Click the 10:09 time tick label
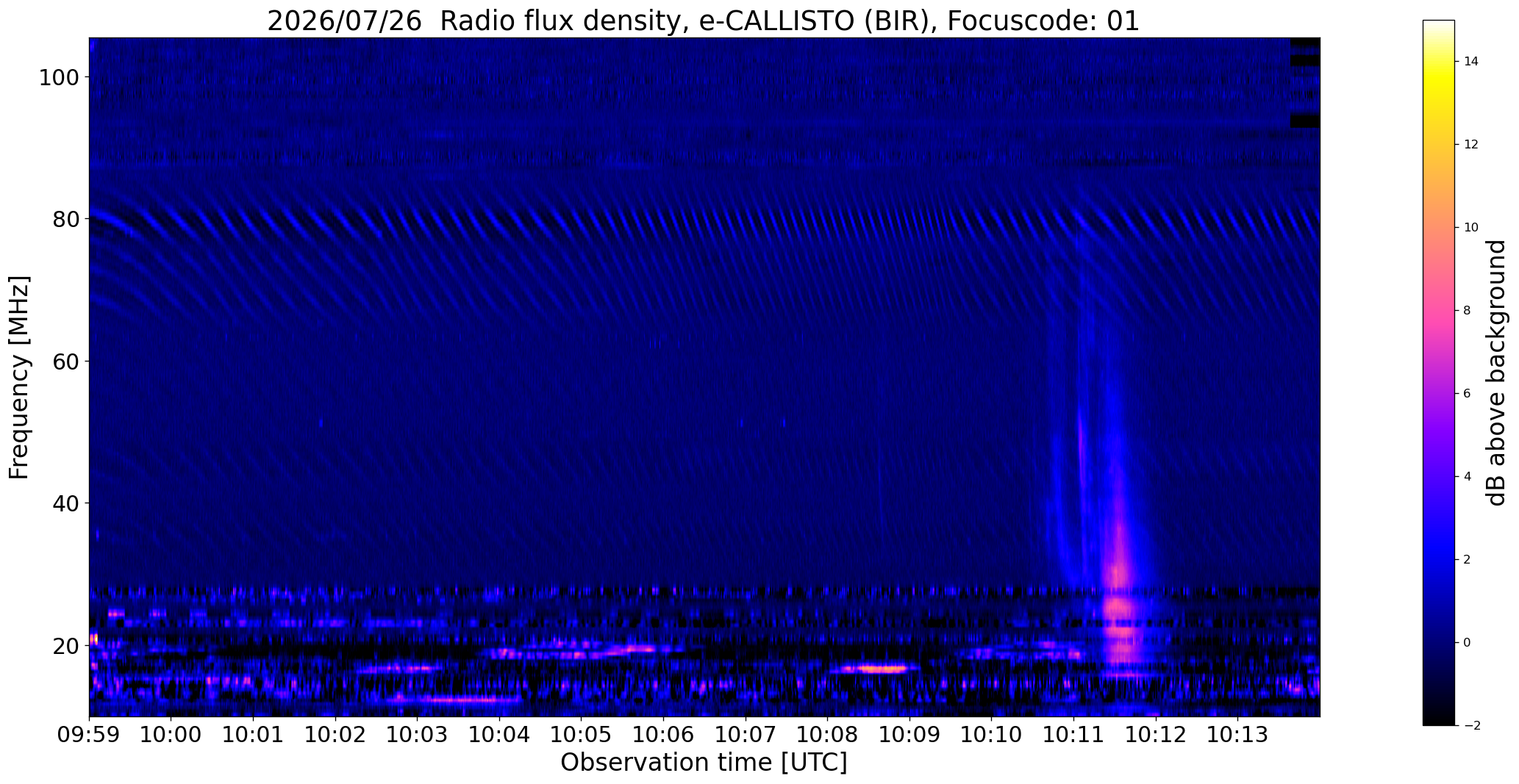Screen dimensions: 1519x784 pyautogui.click(x=909, y=734)
